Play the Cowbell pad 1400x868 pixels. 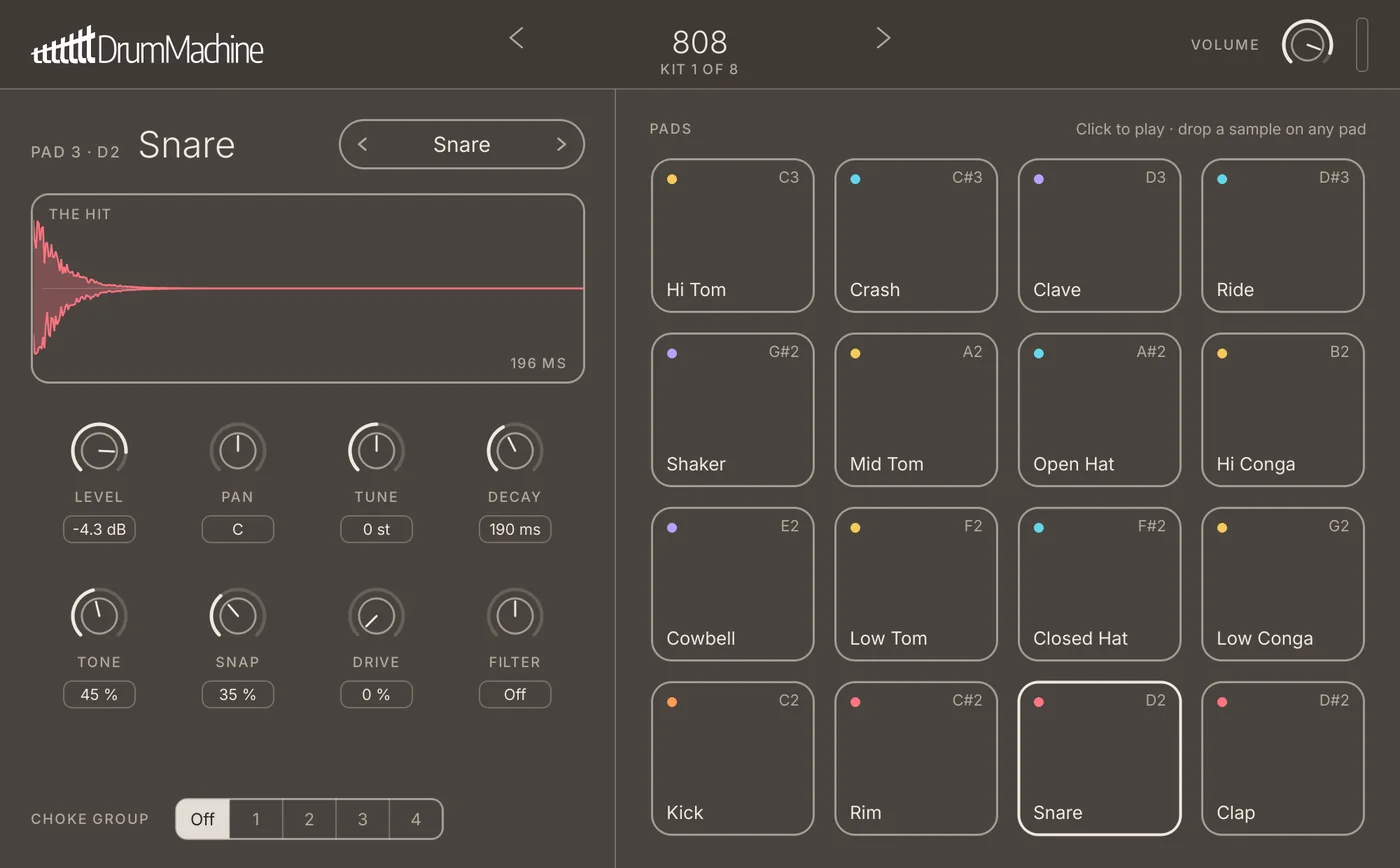733,584
